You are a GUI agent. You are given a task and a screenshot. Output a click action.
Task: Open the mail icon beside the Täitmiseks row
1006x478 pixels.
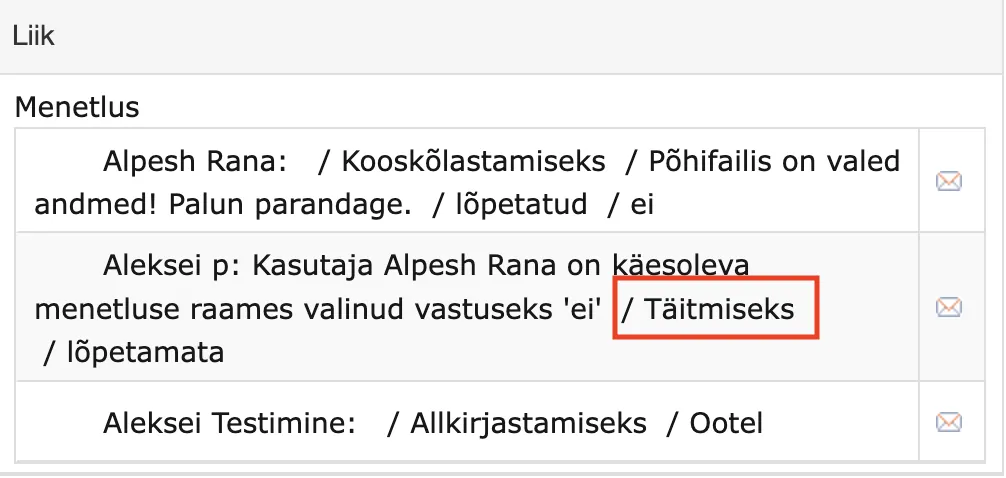click(948, 307)
